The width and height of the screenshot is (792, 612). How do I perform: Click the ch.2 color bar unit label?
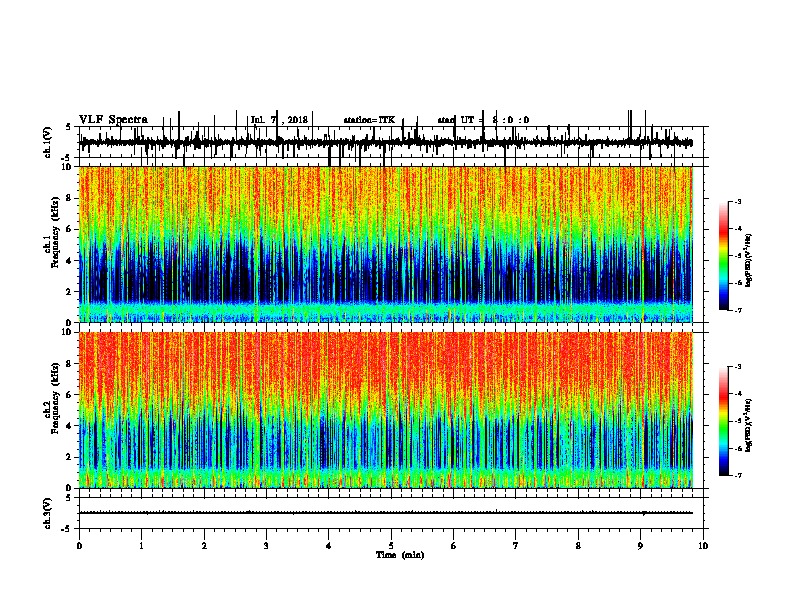pyautogui.click(x=749, y=425)
